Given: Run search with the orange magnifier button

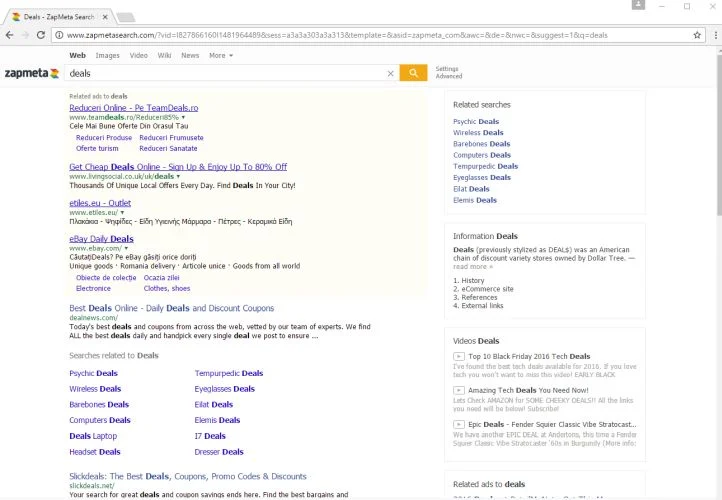Looking at the screenshot, I should [x=413, y=73].
